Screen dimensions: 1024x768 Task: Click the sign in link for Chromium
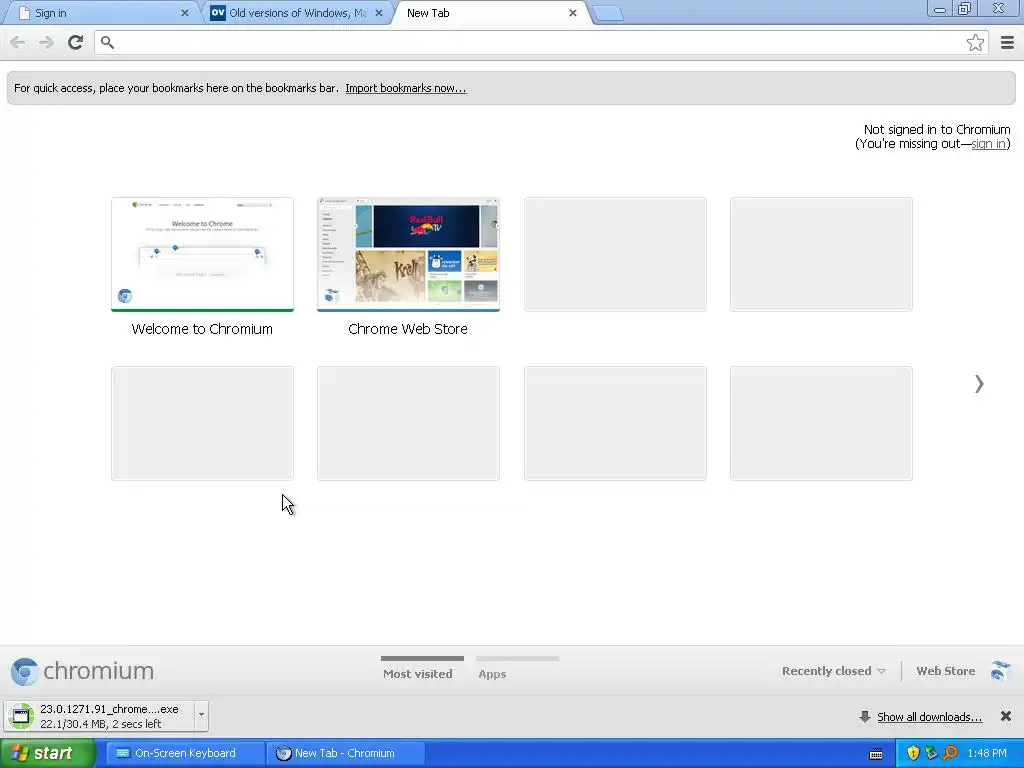pyautogui.click(x=988, y=144)
